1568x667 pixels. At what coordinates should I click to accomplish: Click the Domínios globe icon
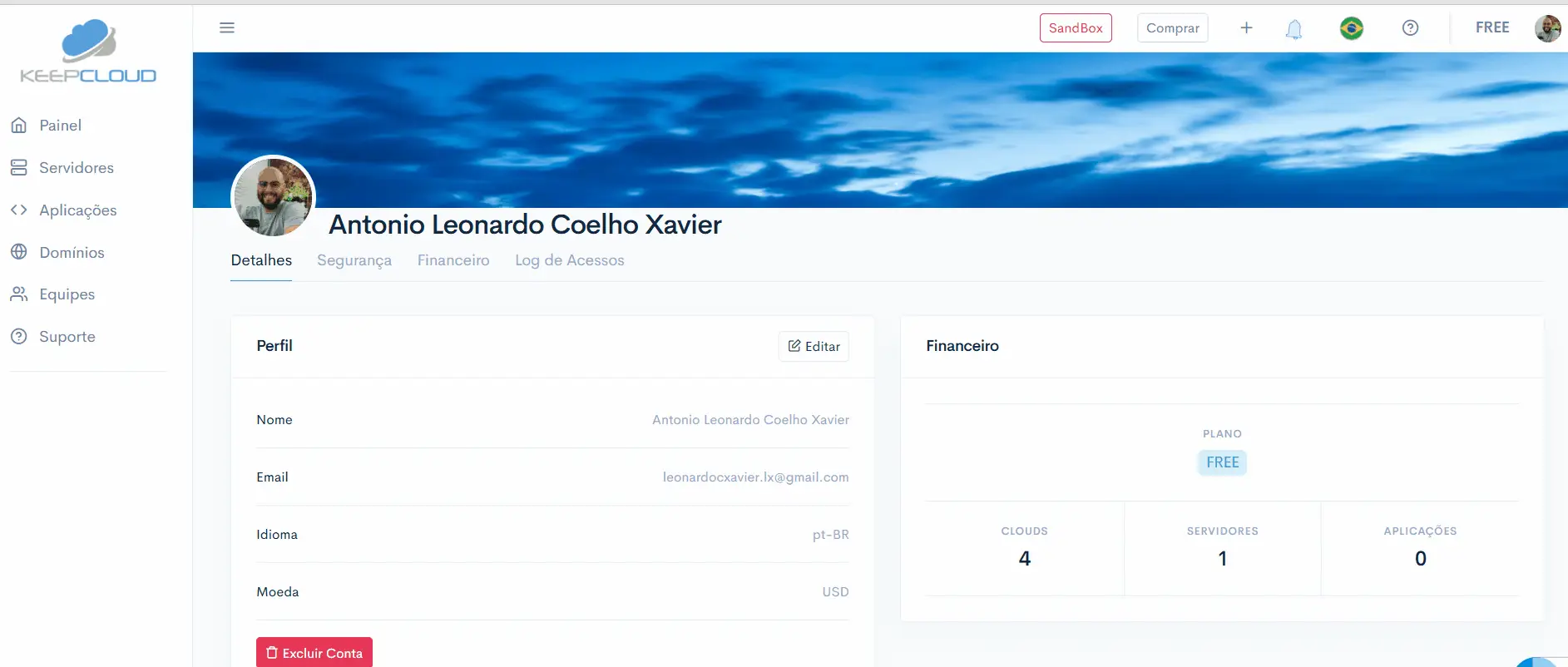(19, 252)
